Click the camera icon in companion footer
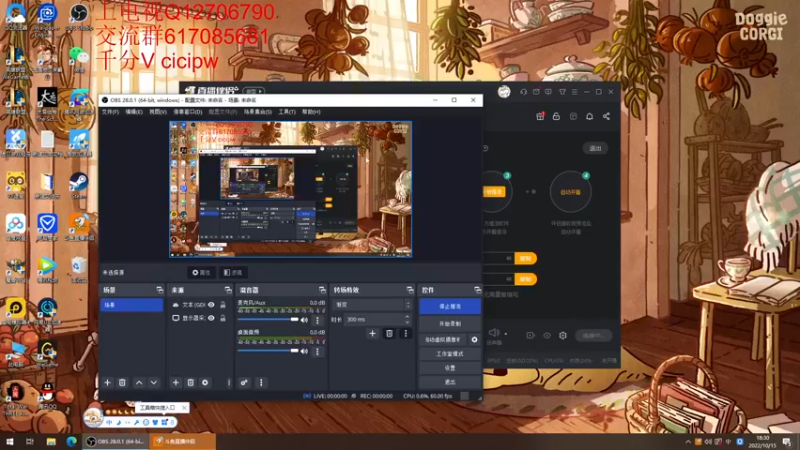Viewport: 800px width, 450px height. coord(530,335)
